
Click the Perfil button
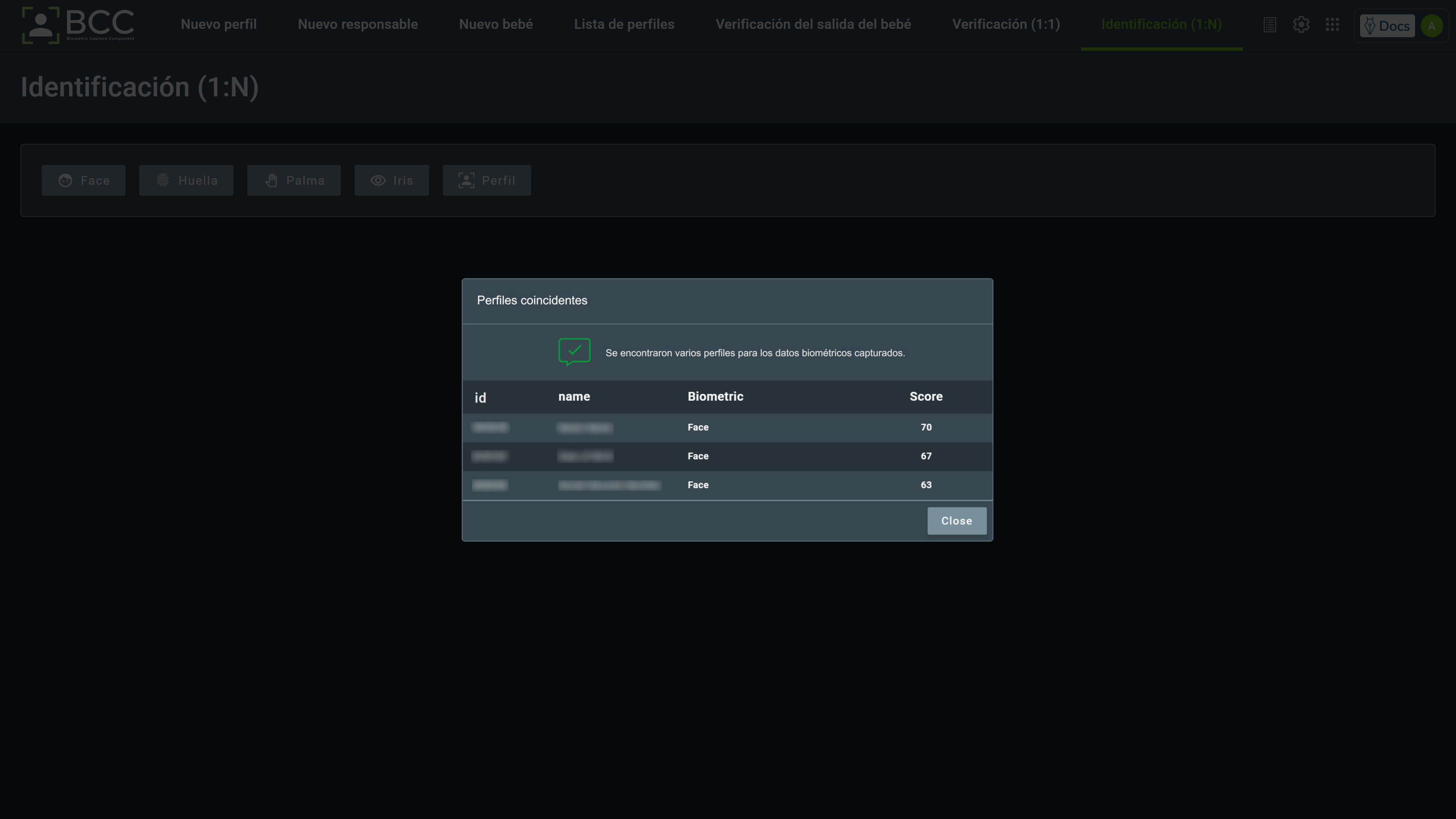486,181
